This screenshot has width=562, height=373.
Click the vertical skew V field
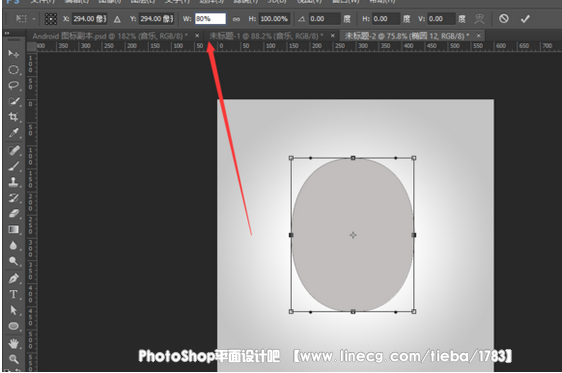pyautogui.click(x=442, y=19)
